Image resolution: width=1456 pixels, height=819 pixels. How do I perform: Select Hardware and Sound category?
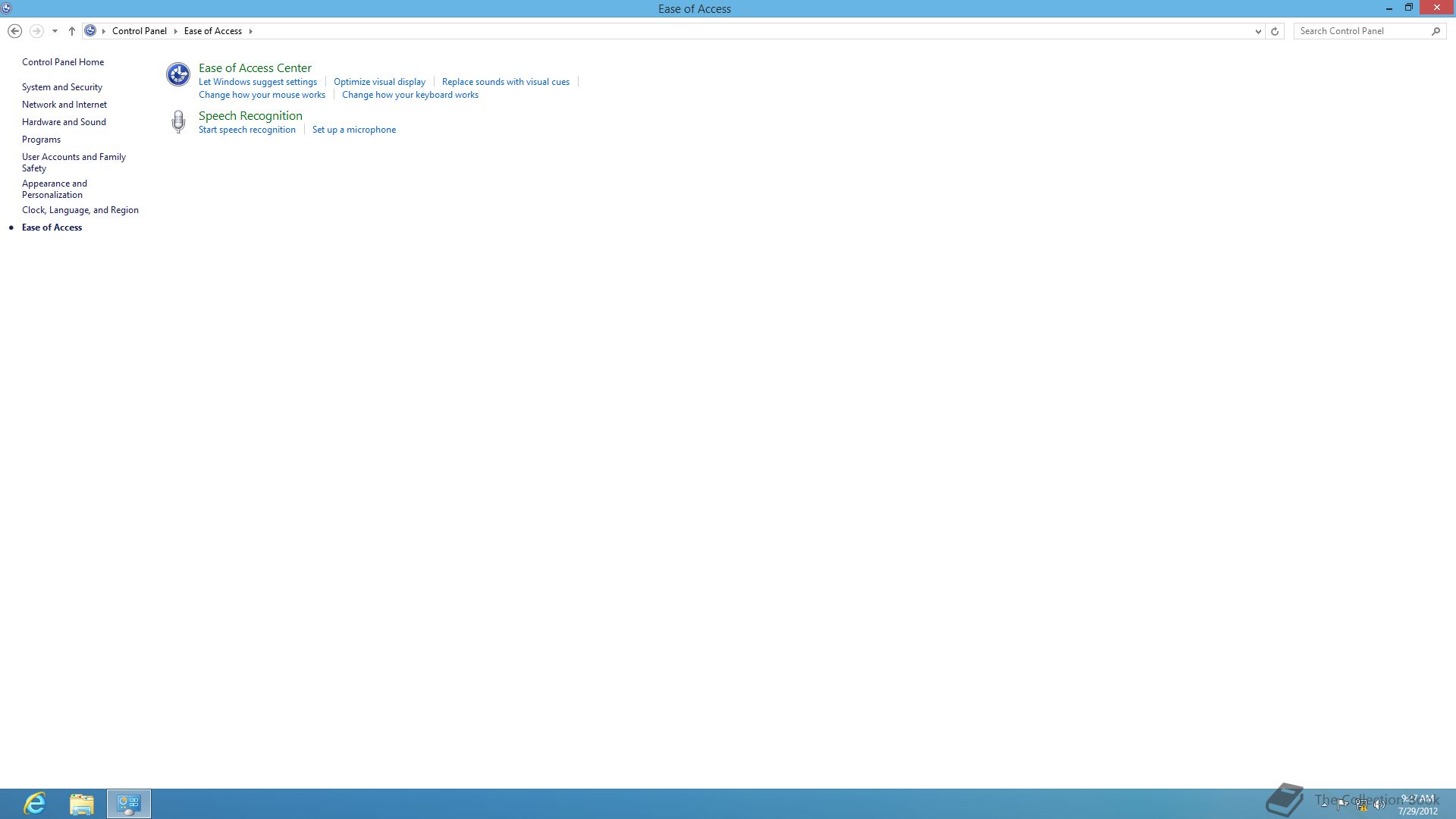(x=64, y=121)
